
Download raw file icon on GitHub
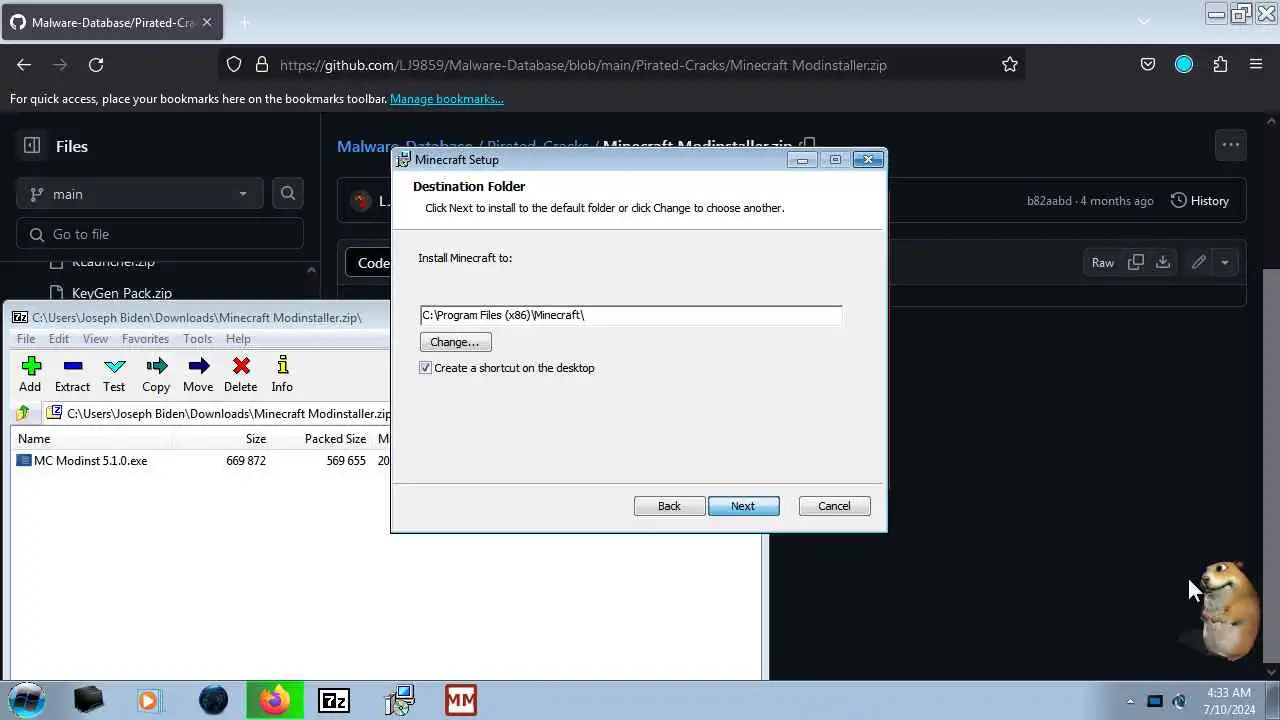coord(1163,262)
